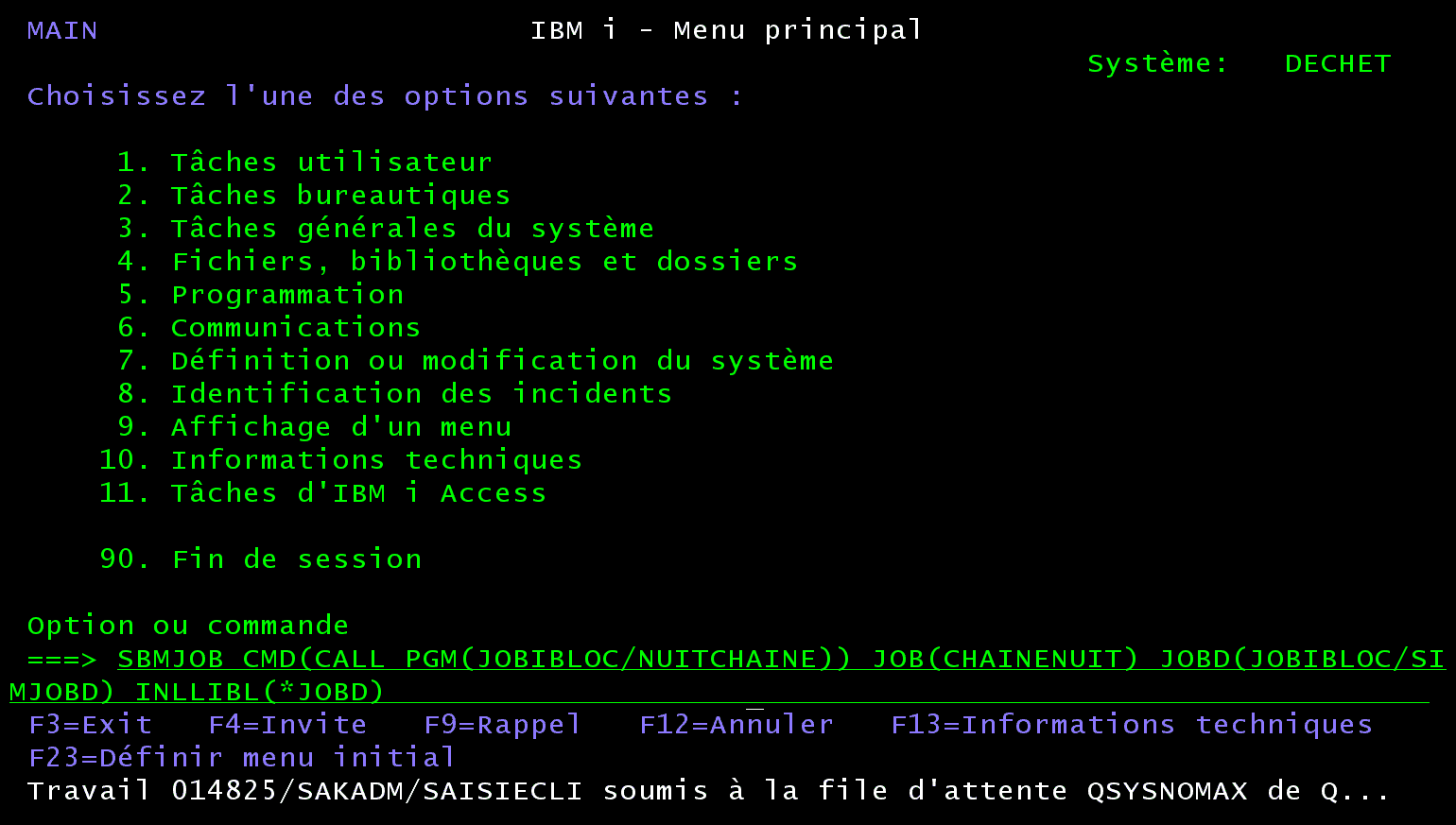This screenshot has height=825, width=1456.
Task: Click the MAIN menu identifier text
Action: 62,30
